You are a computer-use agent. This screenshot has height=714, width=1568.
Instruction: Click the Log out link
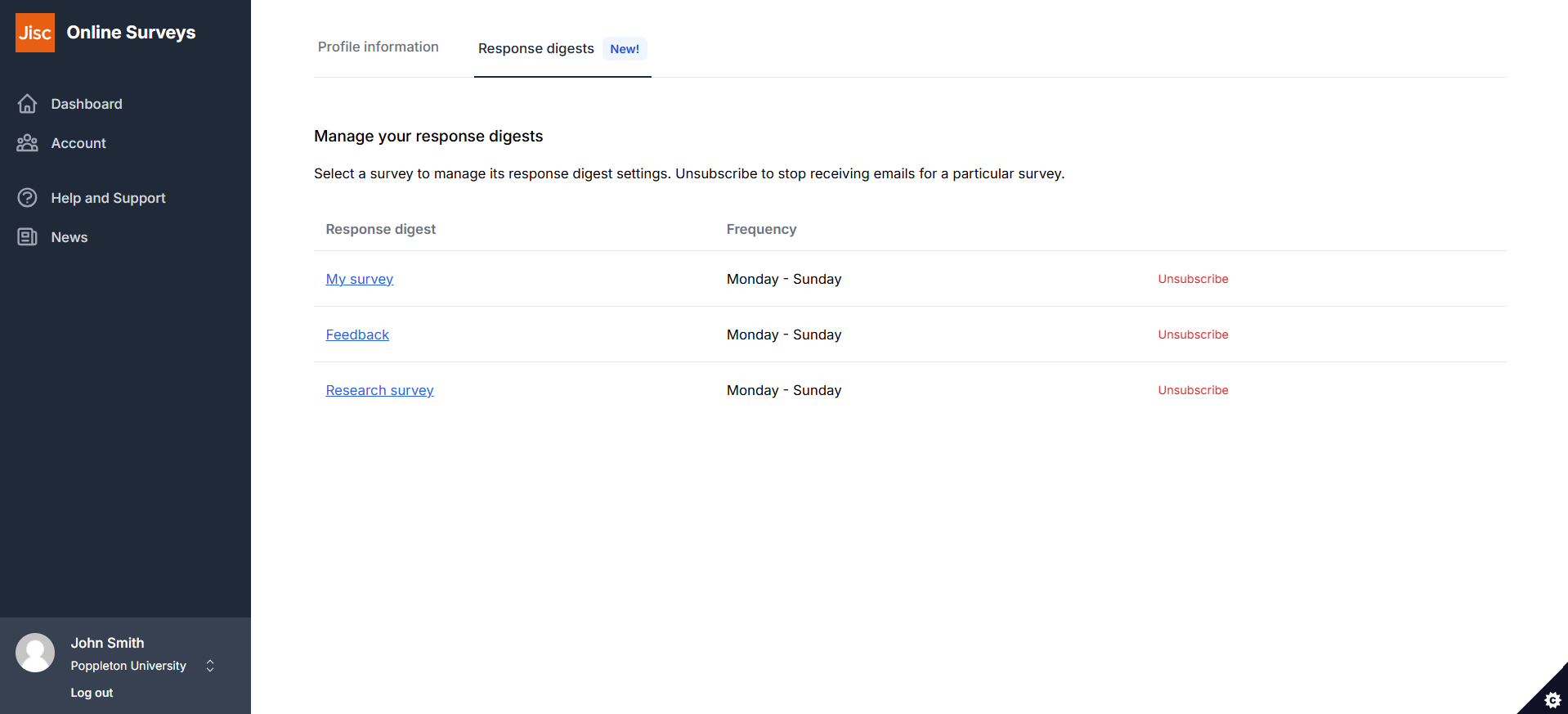(92, 693)
